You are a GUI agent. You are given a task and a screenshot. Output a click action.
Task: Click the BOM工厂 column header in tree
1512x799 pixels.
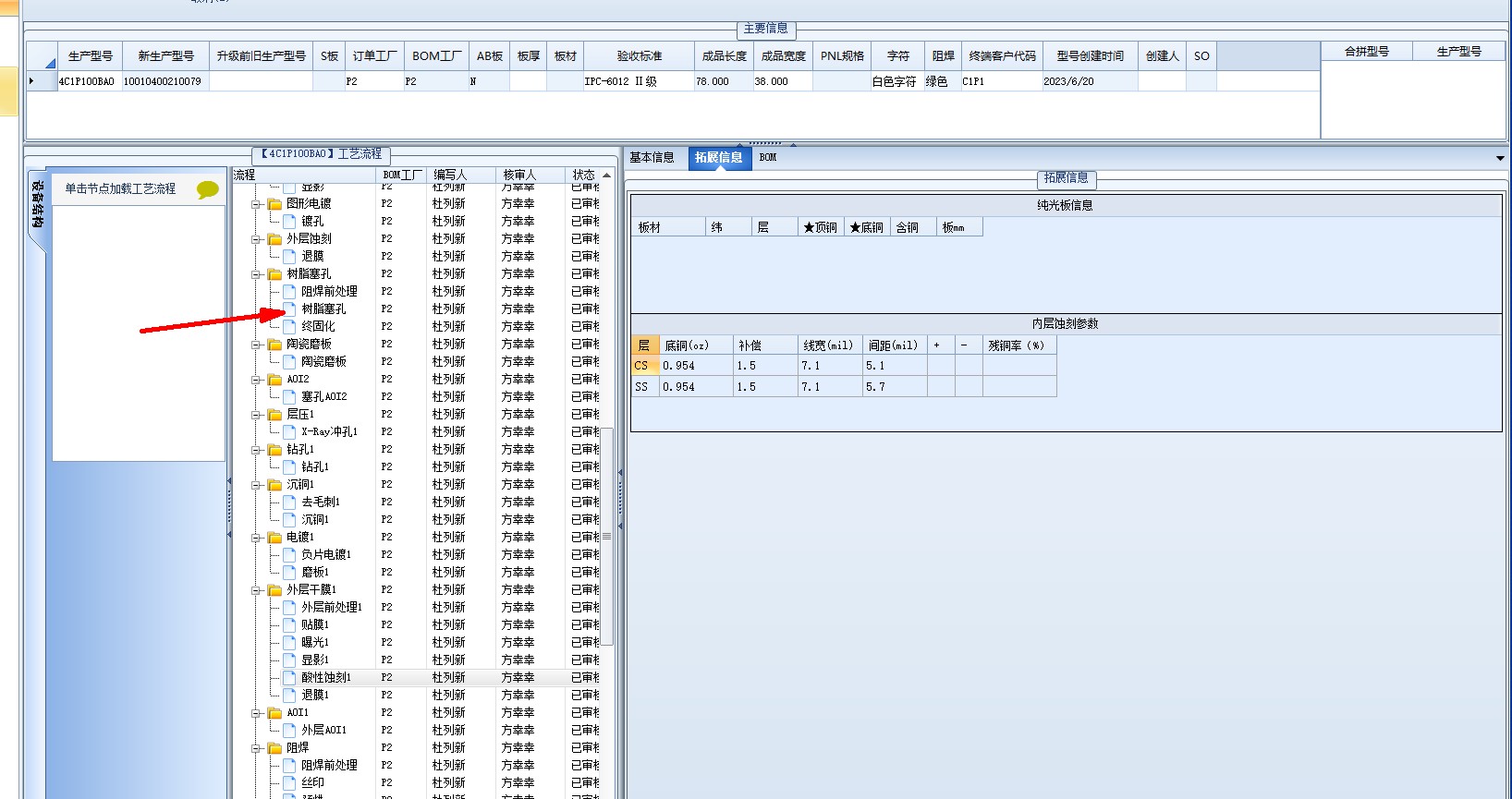[x=402, y=175]
